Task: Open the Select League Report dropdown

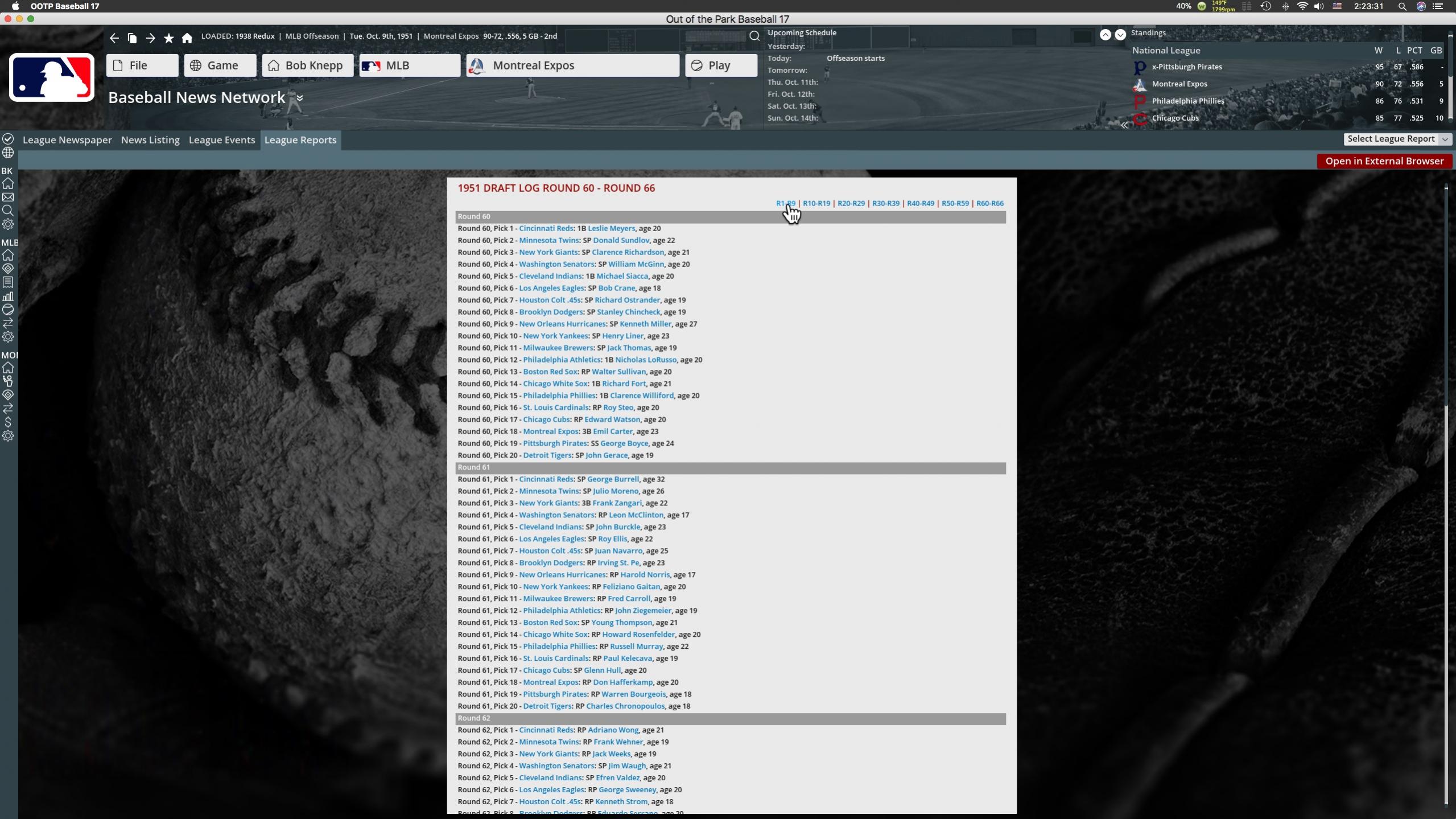Action: (x=1396, y=139)
